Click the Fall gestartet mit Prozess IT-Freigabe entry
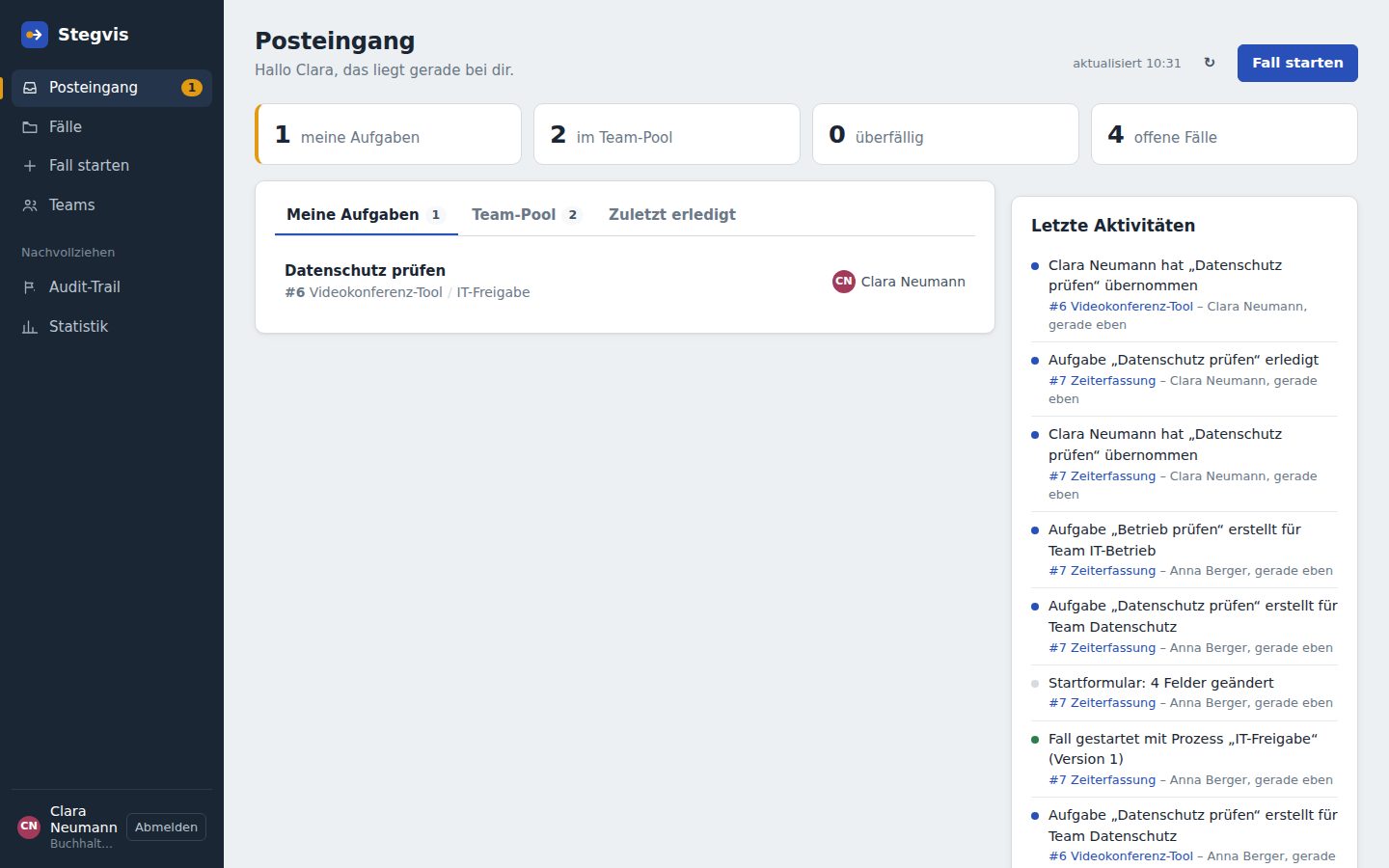This screenshot has width=1389, height=868. point(1183,748)
